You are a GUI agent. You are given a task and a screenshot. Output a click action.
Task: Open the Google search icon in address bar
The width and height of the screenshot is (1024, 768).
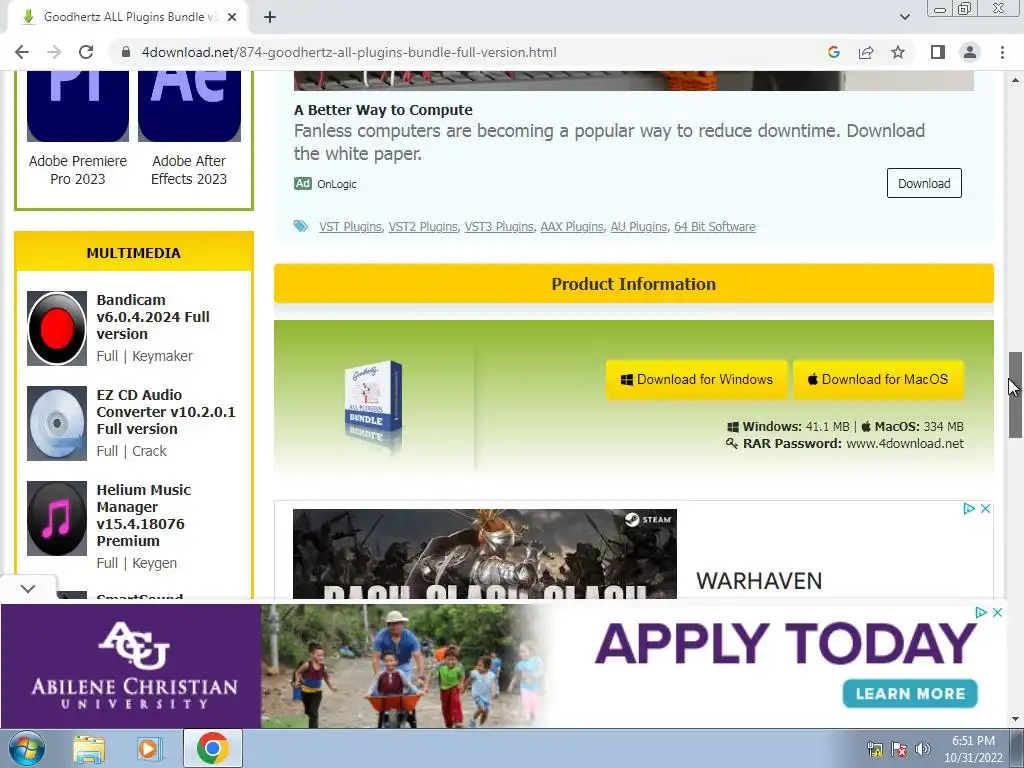(833, 52)
